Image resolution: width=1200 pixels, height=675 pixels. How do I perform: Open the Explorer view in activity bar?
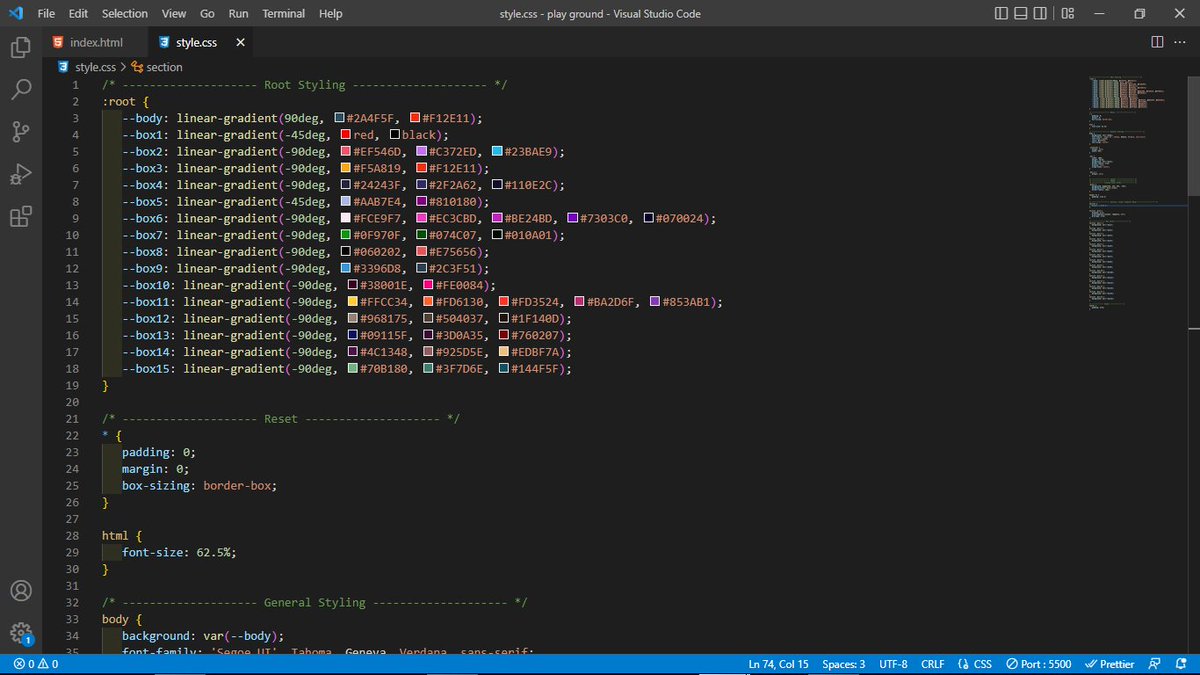20,47
